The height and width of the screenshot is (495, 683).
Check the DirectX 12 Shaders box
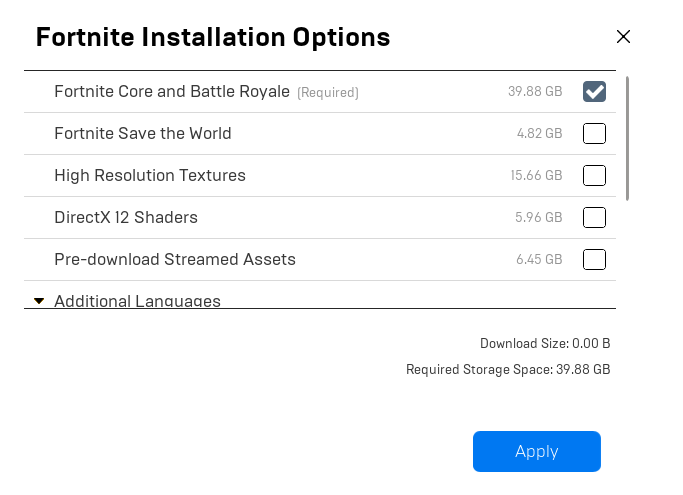594,218
